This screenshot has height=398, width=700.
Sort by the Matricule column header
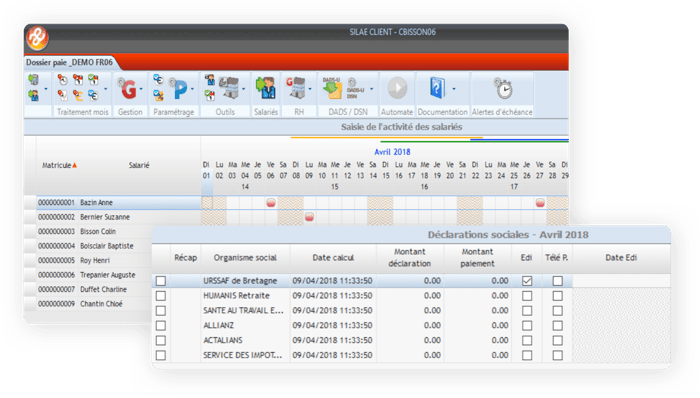coord(57,165)
